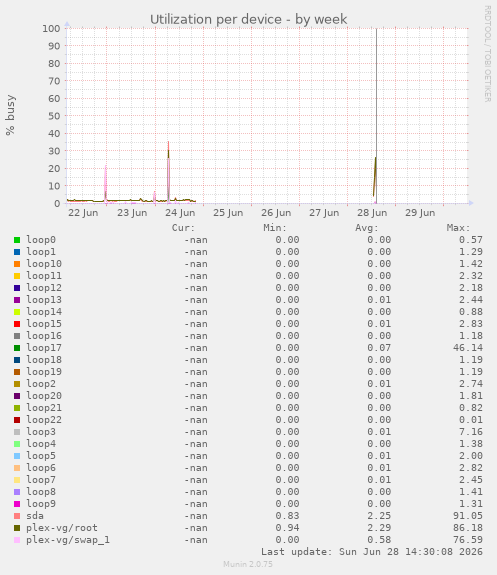
Task: Click the Max value 46.14 for loop17
Action: pyautogui.click(x=468, y=348)
